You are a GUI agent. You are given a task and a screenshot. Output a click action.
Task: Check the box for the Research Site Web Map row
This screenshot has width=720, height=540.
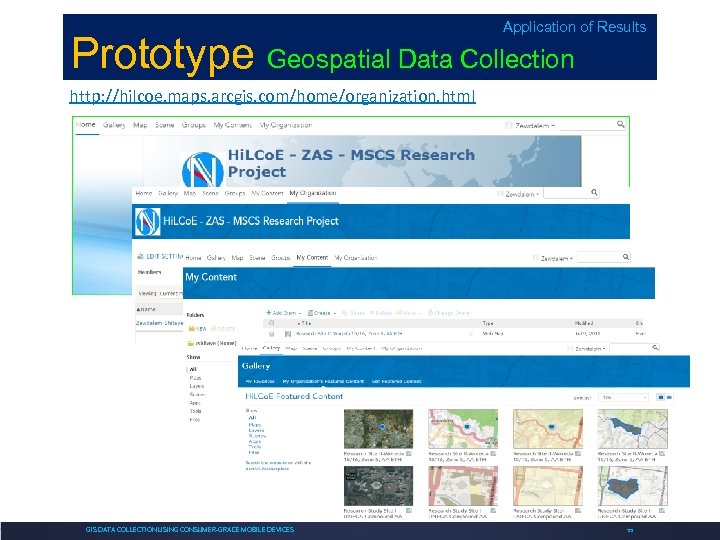271,334
